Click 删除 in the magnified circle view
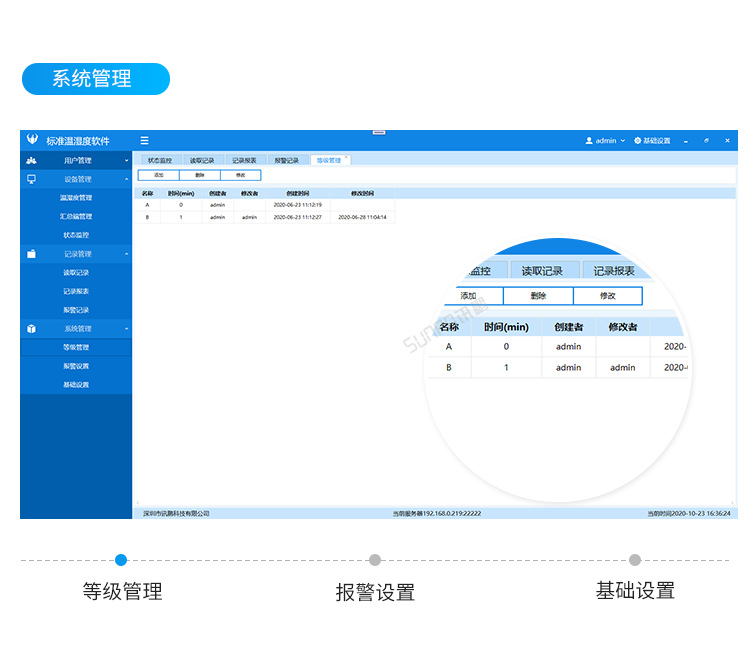This screenshot has height=653, width=750. (x=538, y=296)
